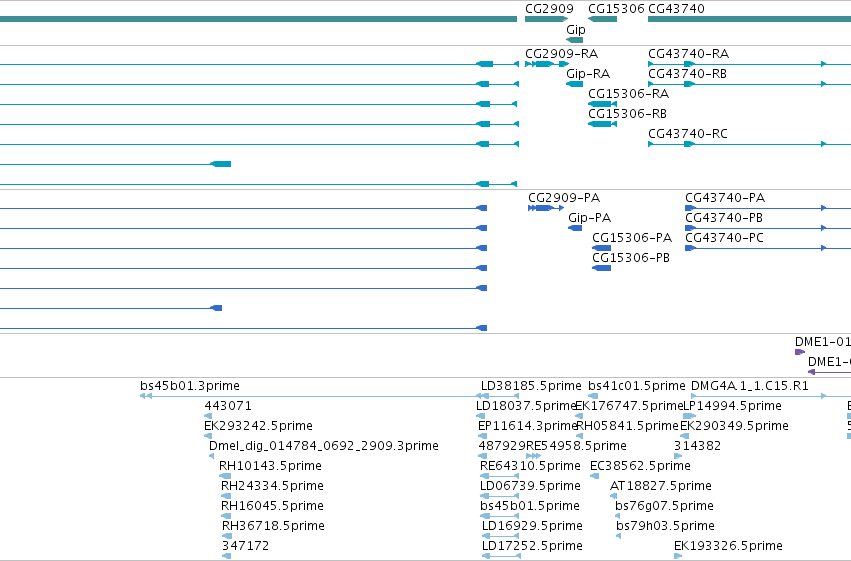Open protein CG15306-PB
This screenshot has width=851, height=561.
[631, 258]
